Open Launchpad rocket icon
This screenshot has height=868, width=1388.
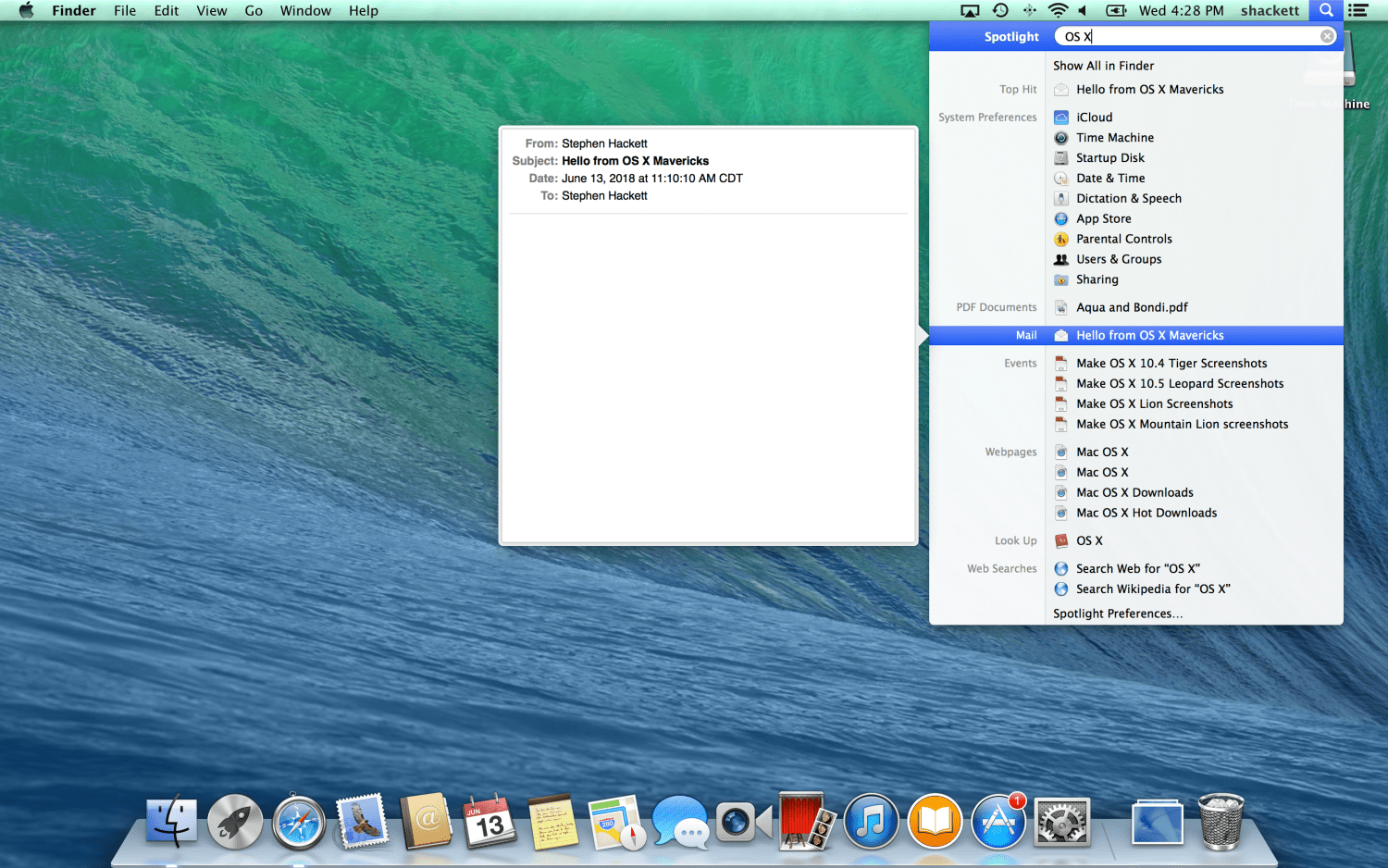pyautogui.click(x=235, y=823)
